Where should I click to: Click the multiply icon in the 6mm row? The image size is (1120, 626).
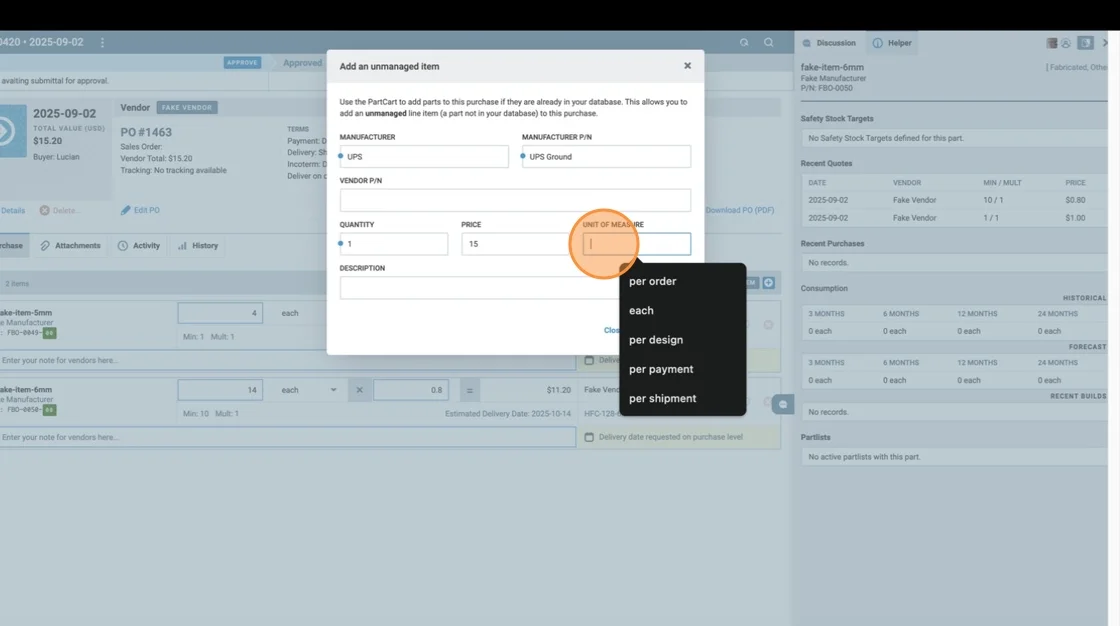pos(360,390)
